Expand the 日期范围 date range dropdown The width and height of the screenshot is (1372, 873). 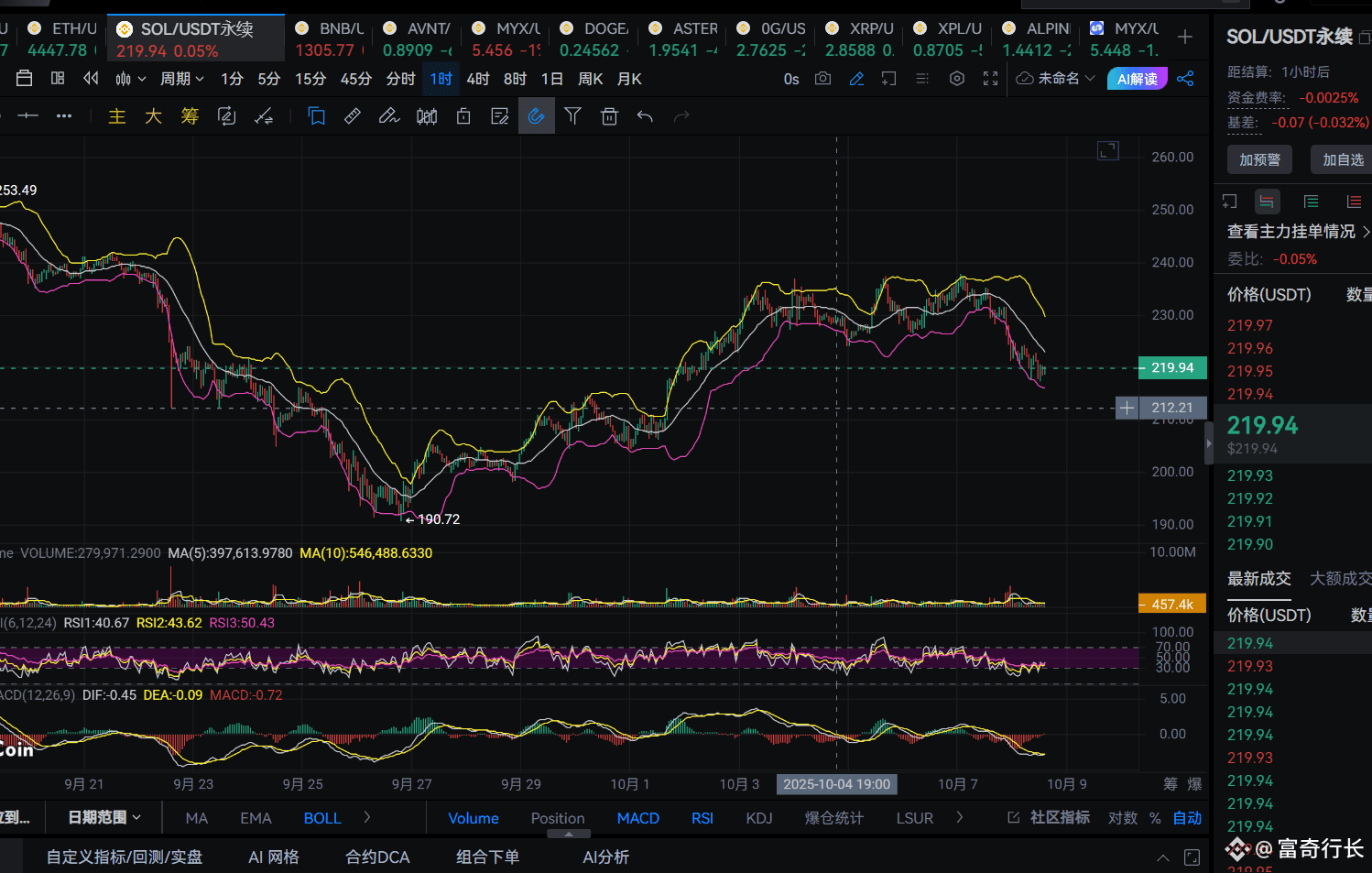[x=104, y=817]
